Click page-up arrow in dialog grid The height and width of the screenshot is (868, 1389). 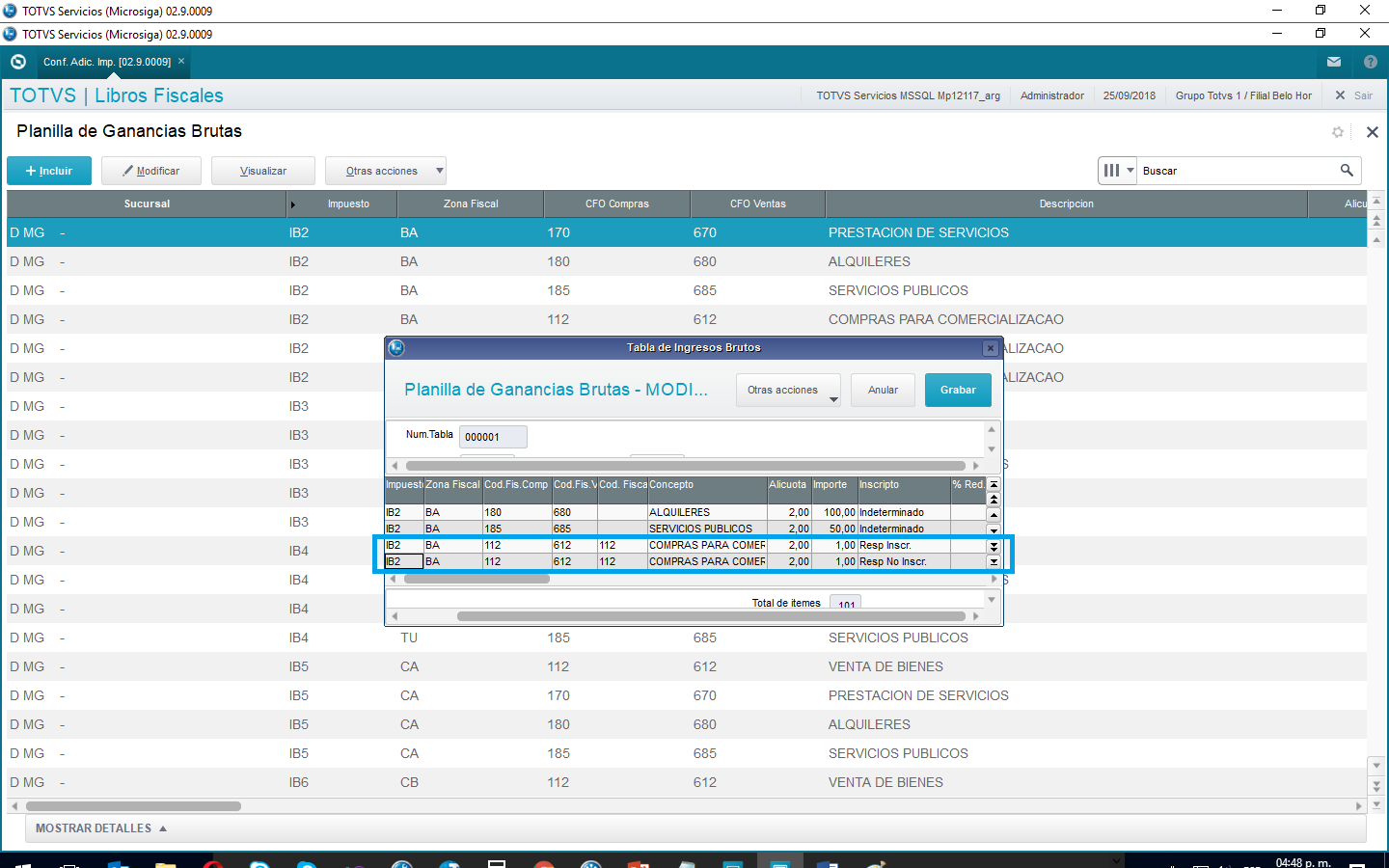coord(994,500)
